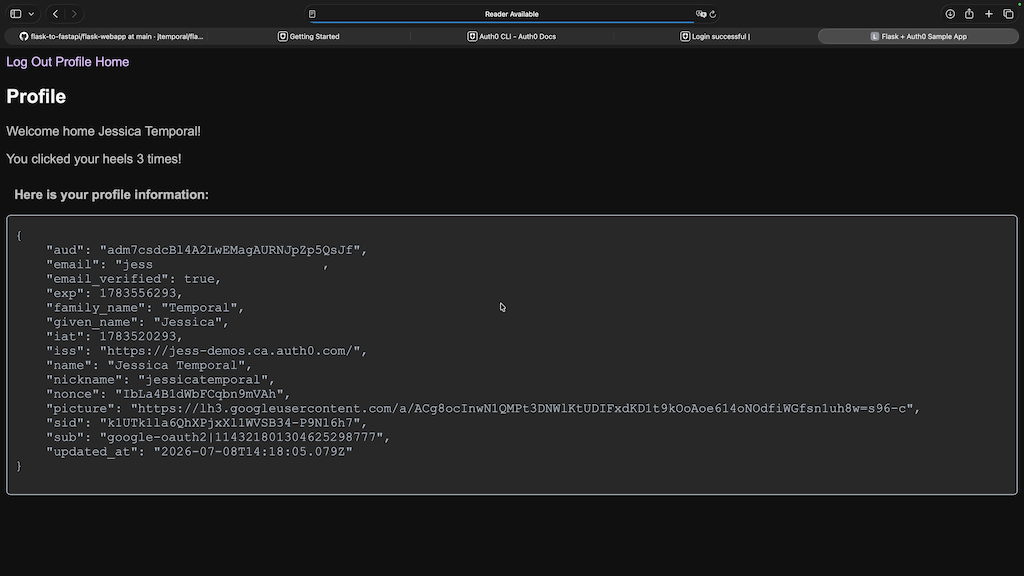Go forward with the forward arrow
The width and height of the screenshot is (1024, 576).
tap(74, 14)
